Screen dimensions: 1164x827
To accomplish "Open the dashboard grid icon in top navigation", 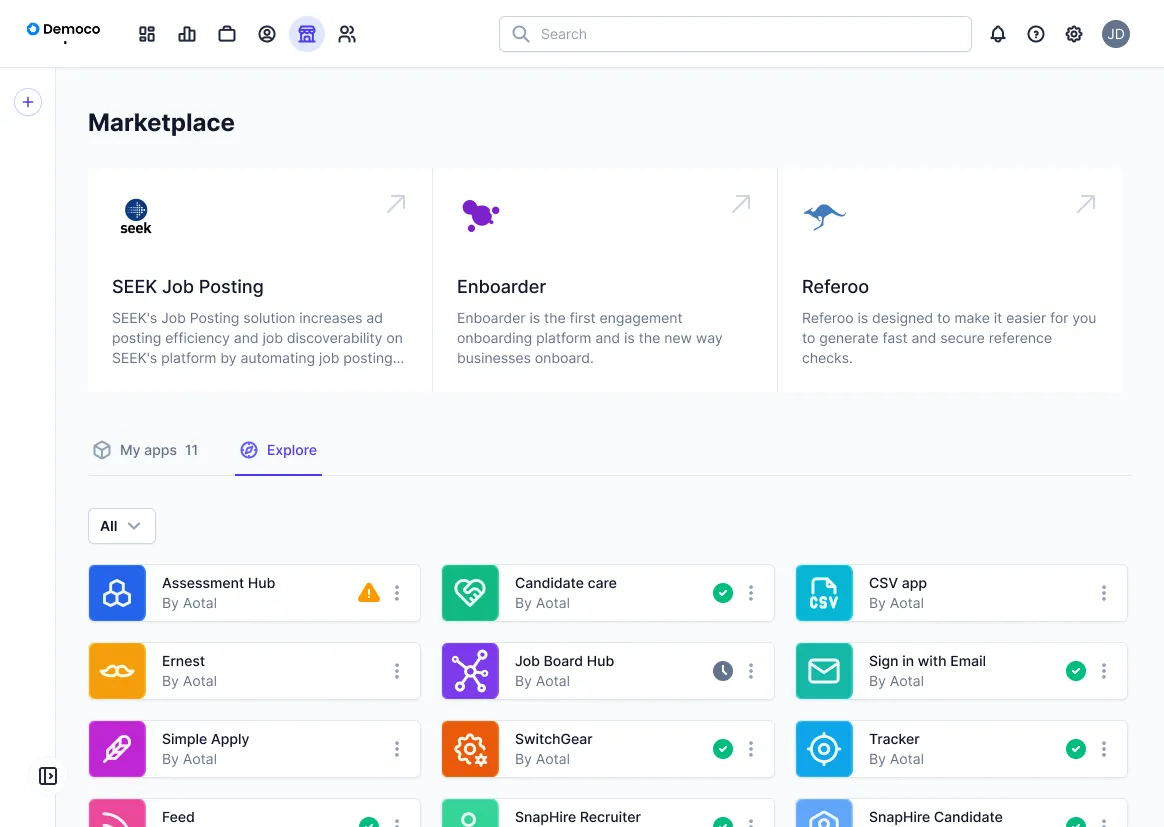I will click(147, 34).
